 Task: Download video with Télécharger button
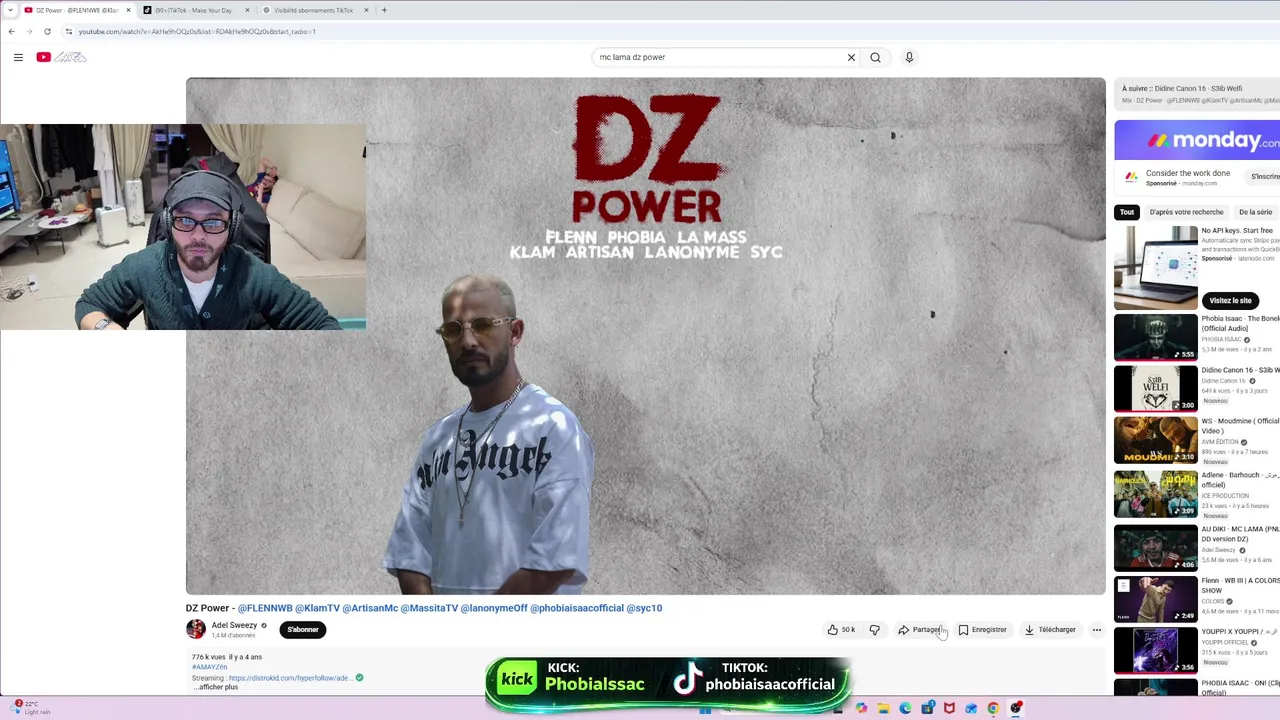[1050, 630]
